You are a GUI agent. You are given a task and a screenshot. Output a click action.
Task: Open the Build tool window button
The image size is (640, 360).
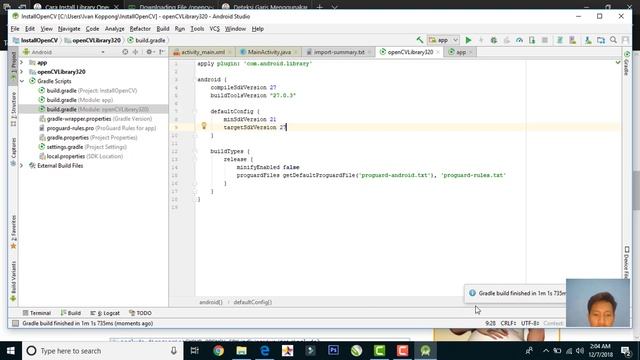[71, 313]
